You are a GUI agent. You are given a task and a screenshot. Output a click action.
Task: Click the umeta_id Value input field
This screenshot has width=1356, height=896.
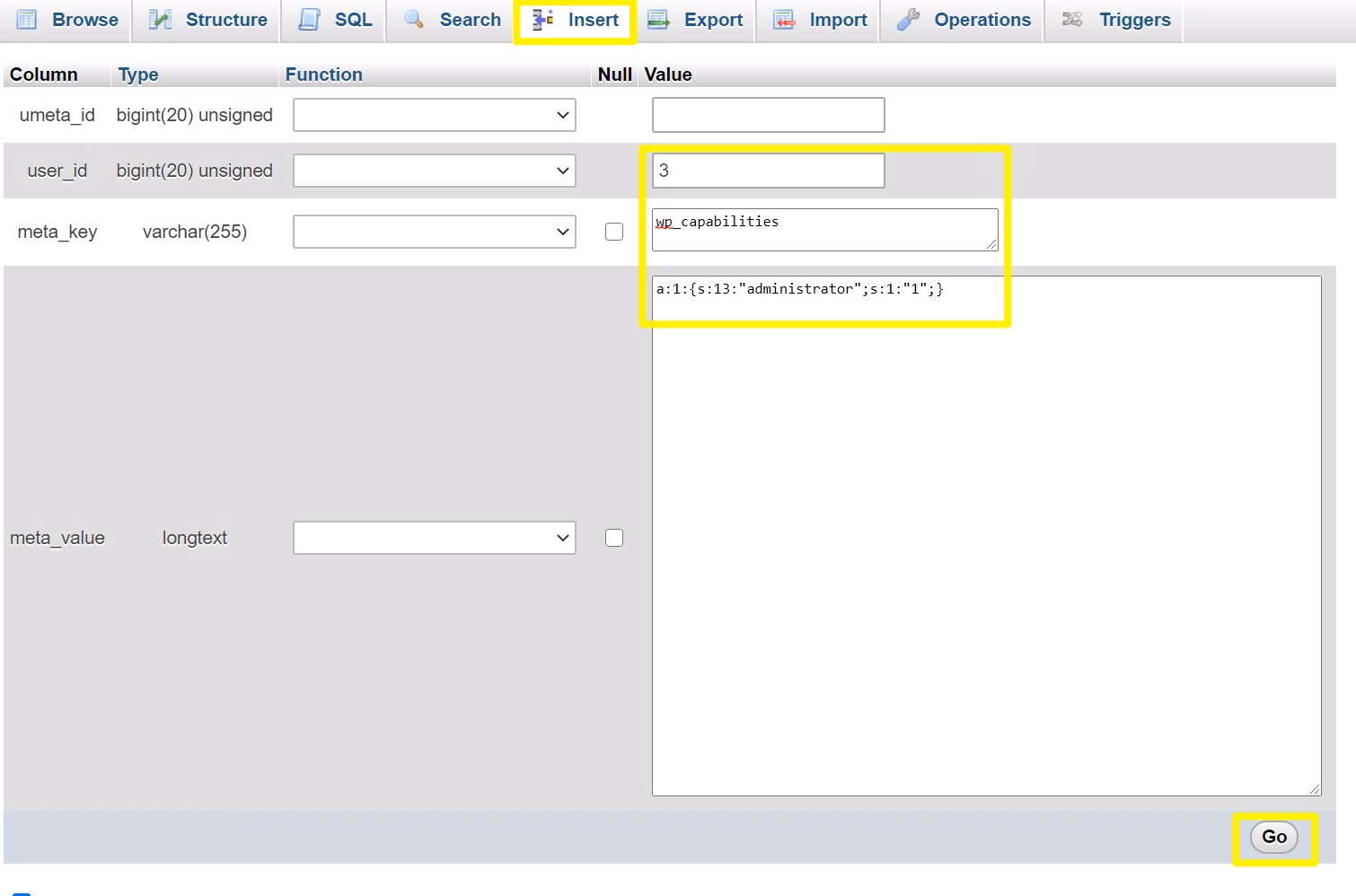click(x=767, y=115)
